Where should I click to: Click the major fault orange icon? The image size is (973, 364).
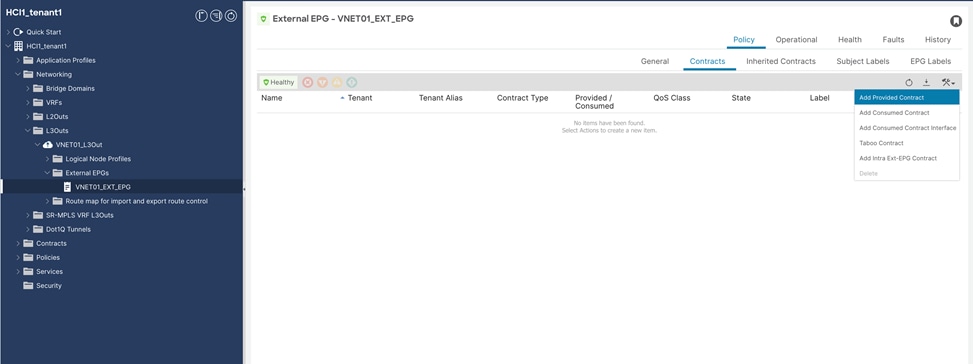(x=322, y=82)
